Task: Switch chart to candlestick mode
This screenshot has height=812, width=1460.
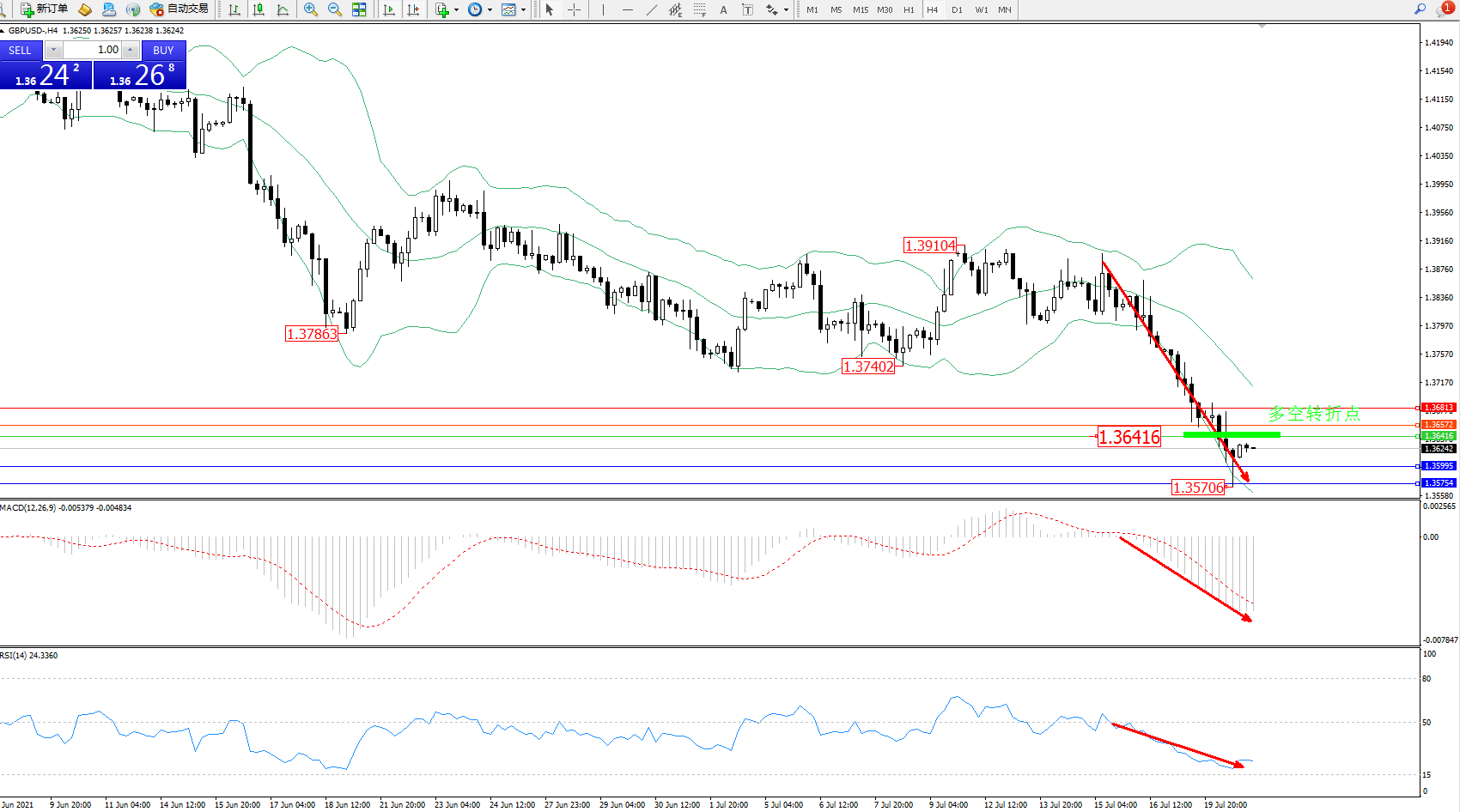Action: pos(258,9)
